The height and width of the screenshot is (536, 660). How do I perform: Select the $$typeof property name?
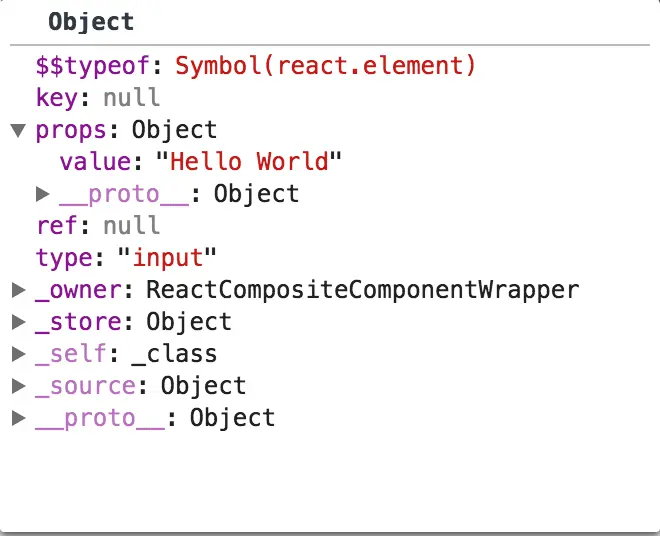pyautogui.click(x=93, y=67)
